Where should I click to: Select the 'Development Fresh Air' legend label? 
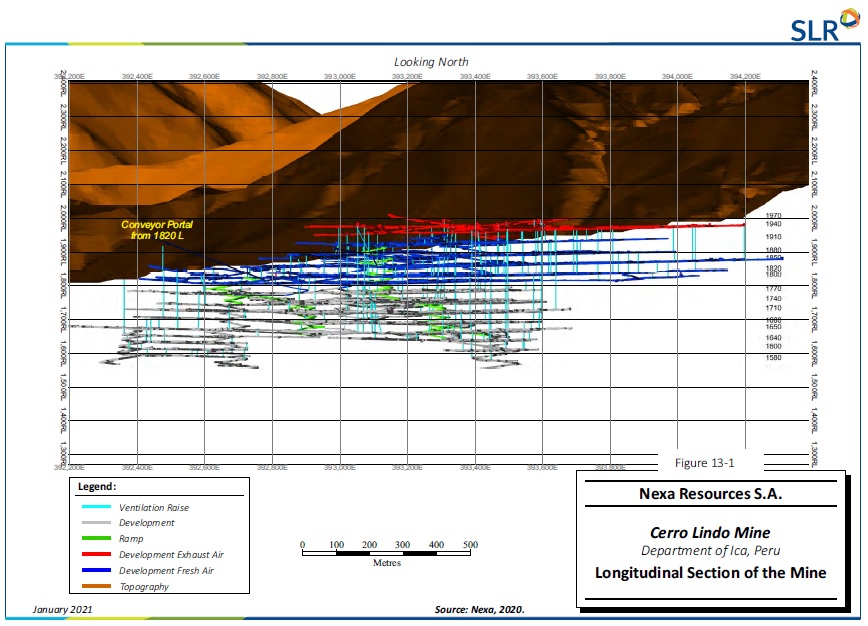coord(166,571)
